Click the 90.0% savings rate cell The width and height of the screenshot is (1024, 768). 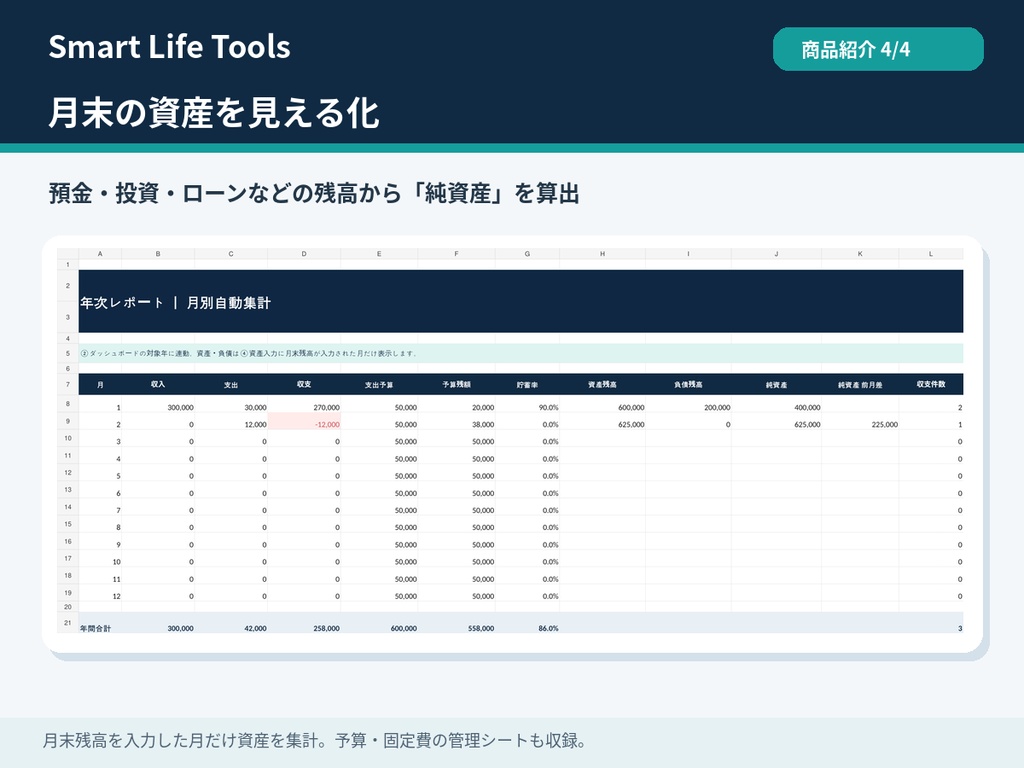point(527,405)
